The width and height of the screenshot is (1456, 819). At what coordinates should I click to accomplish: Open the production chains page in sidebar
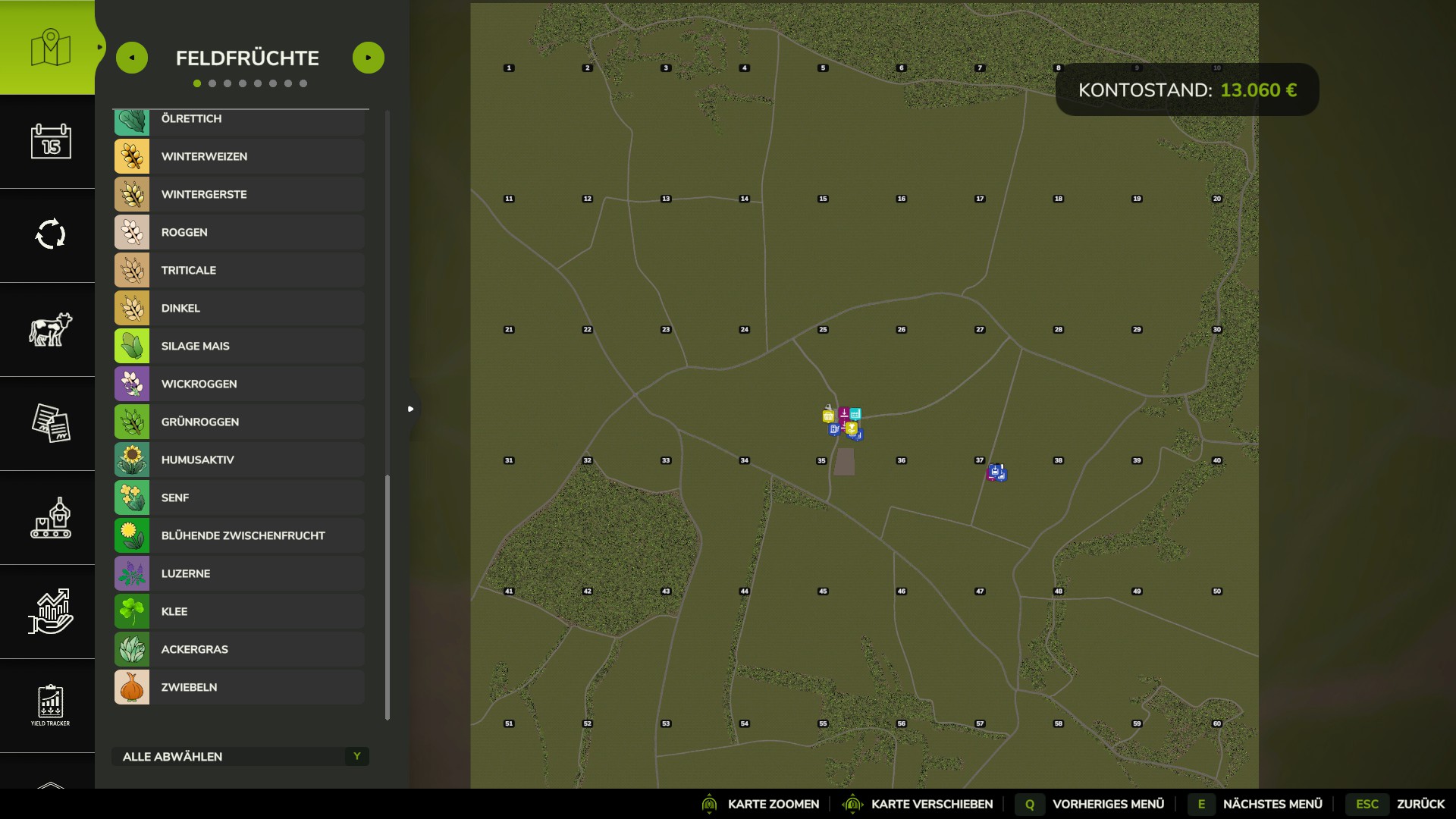pyautogui.click(x=50, y=517)
